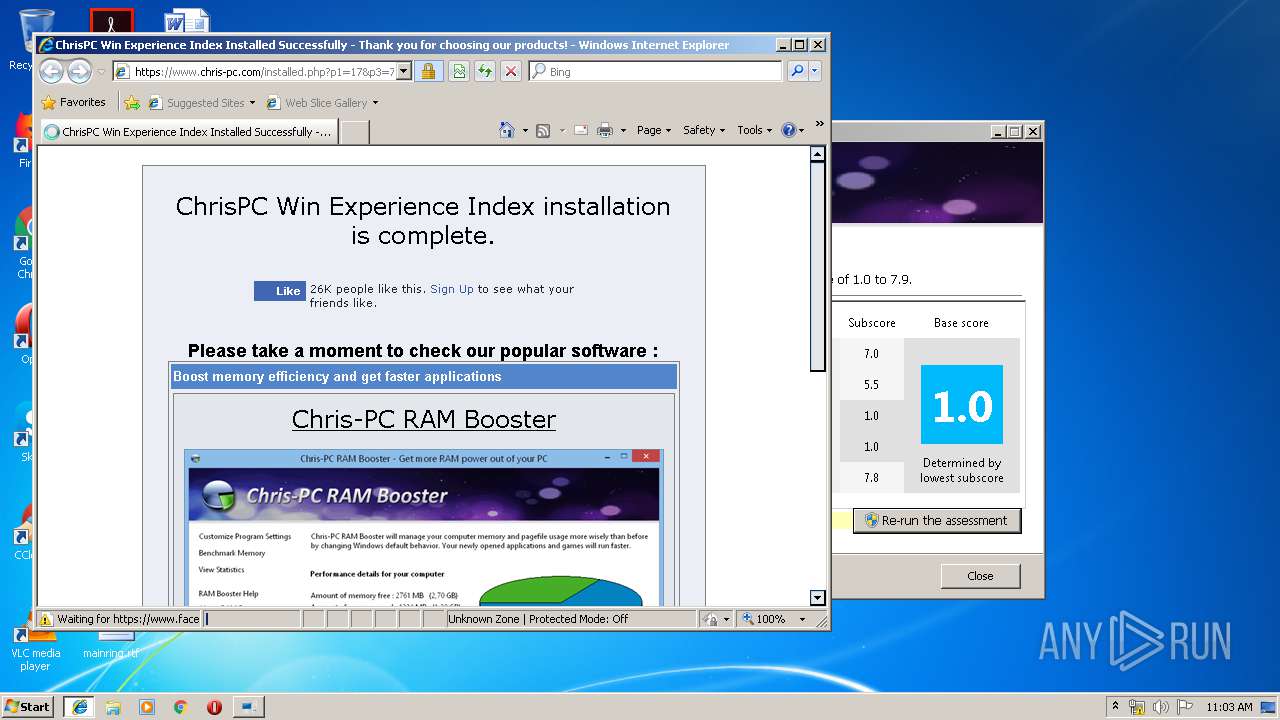Image resolution: width=1280 pixels, height=720 pixels.
Task: Select the ChrisPC Win Experience Index tab
Action: tap(188, 131)
